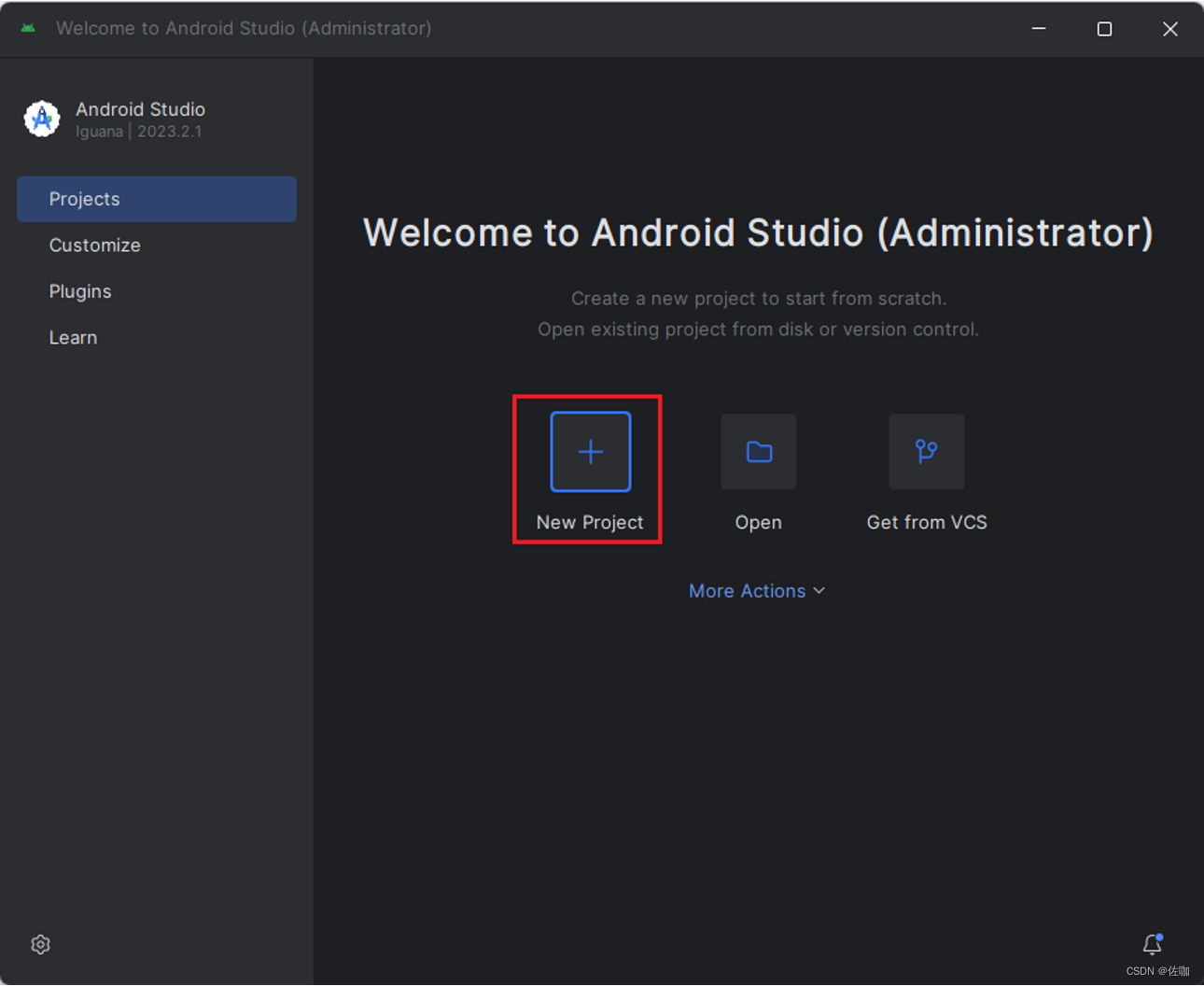Click the Open folder icon
Image resolution: width=1204 pixels, height=986 pixels.
[759, 452]
